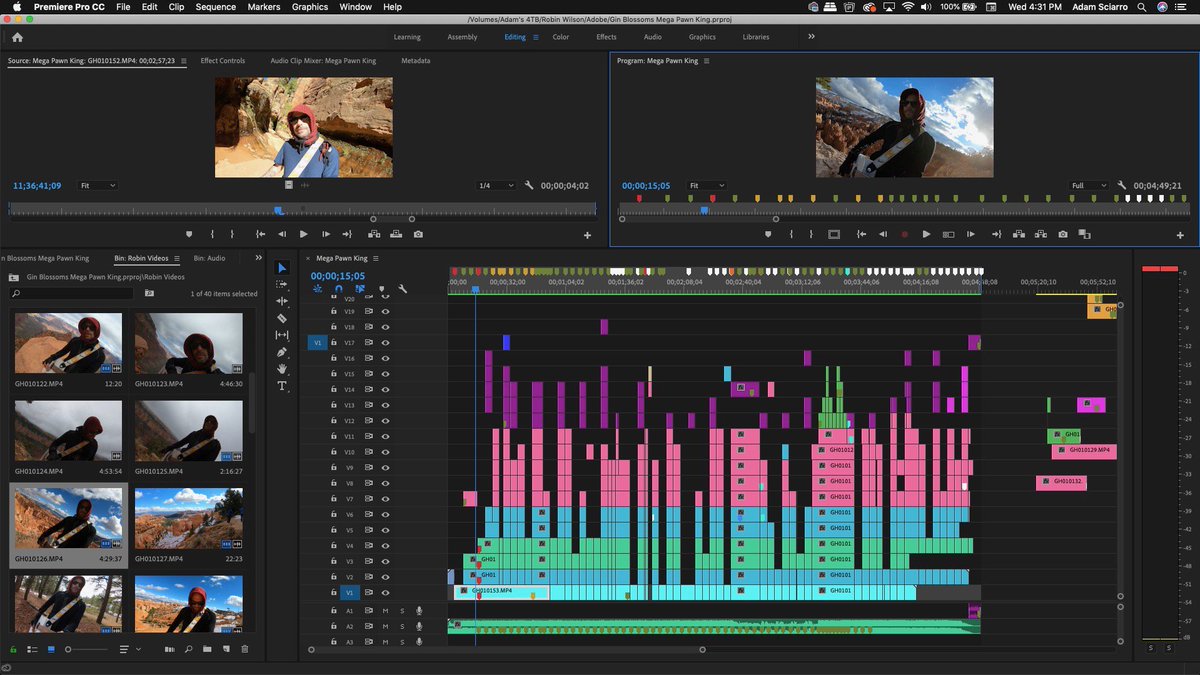Select the Hand tool
Screen dimensions: 1200x675
(282, 369)
